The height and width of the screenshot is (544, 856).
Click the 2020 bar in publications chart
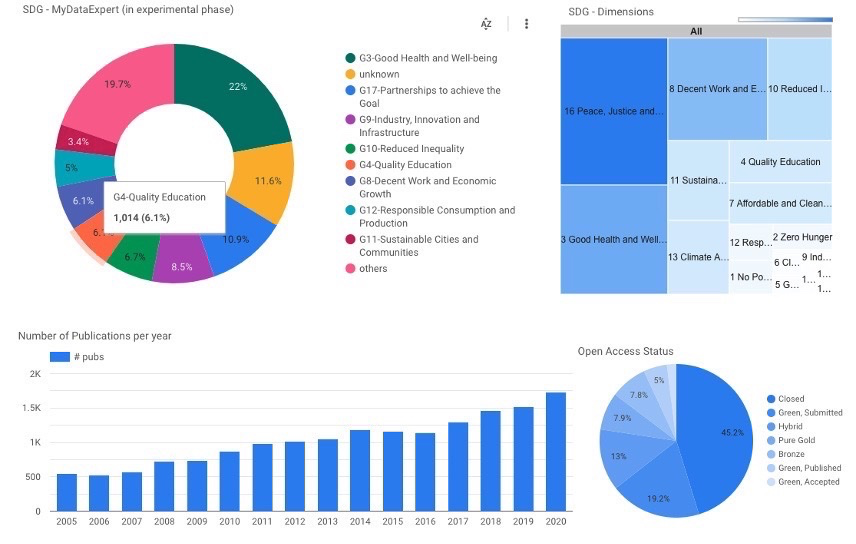[555, 451]
